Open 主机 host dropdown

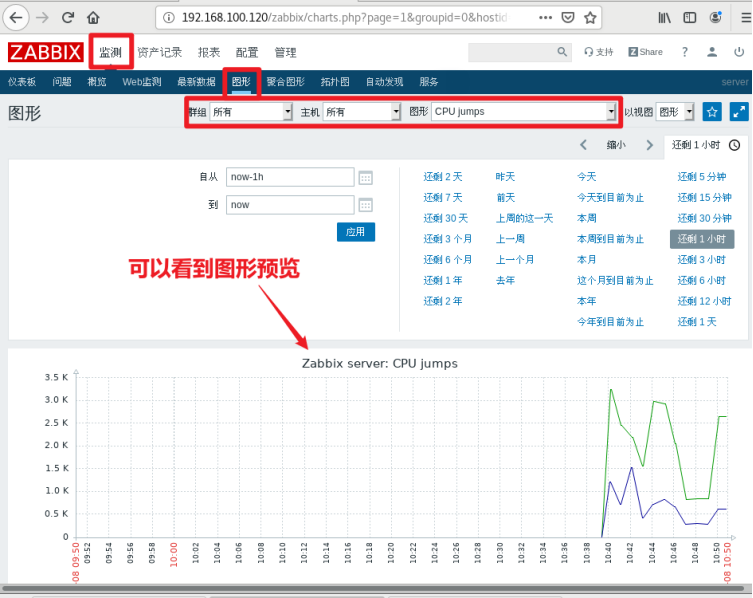(x=362, y=112)
